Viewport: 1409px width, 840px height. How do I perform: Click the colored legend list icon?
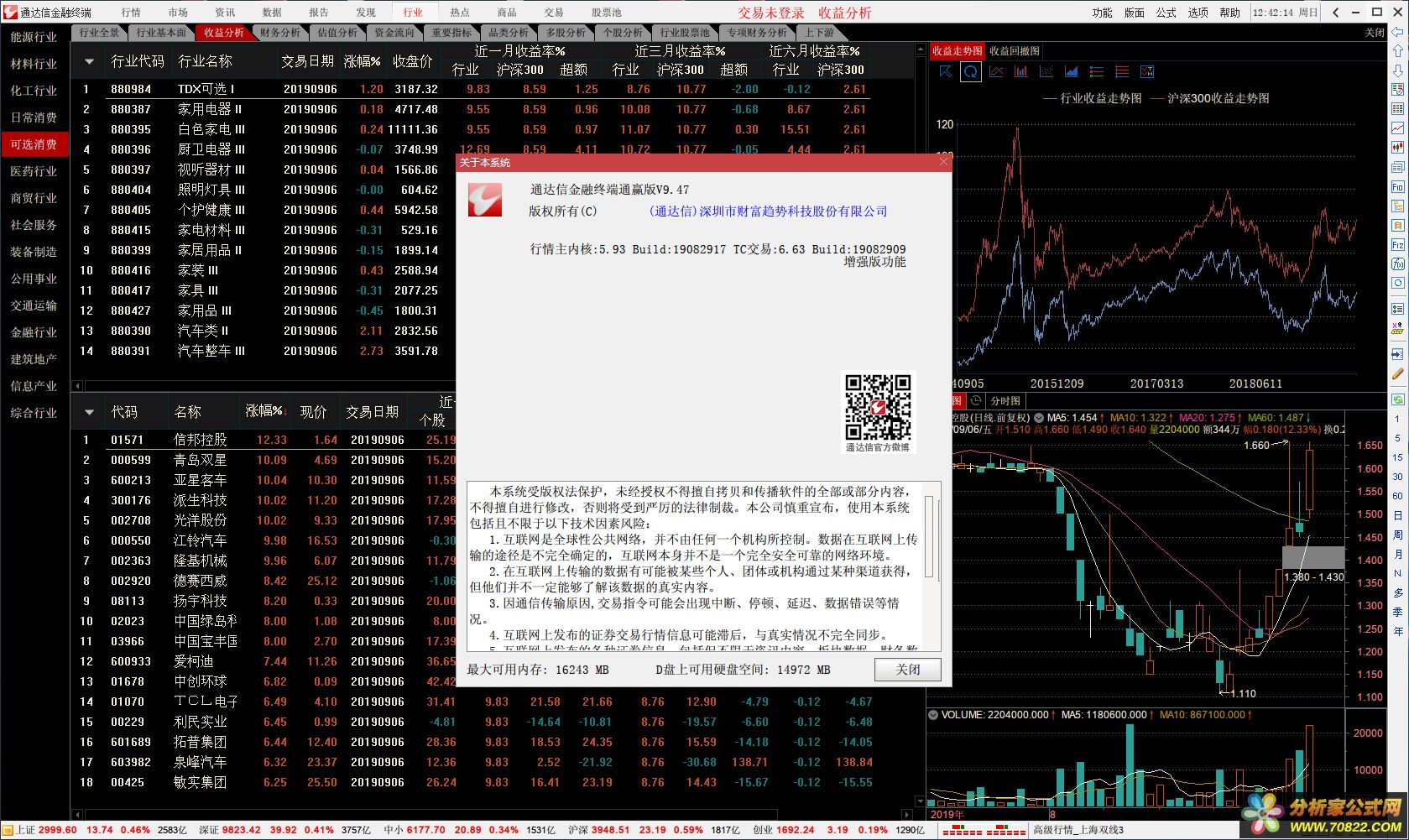pos(1096,71)
